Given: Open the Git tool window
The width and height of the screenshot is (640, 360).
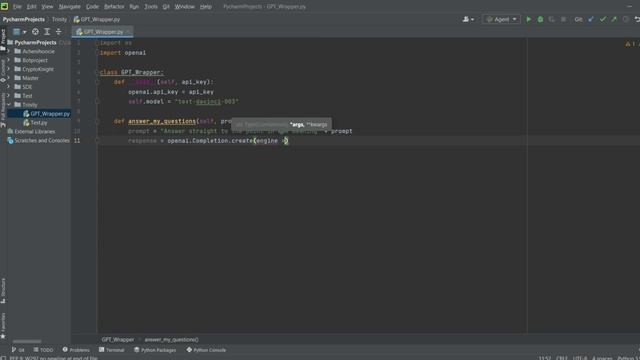Looking at the screenshot, I should [18, 350].
